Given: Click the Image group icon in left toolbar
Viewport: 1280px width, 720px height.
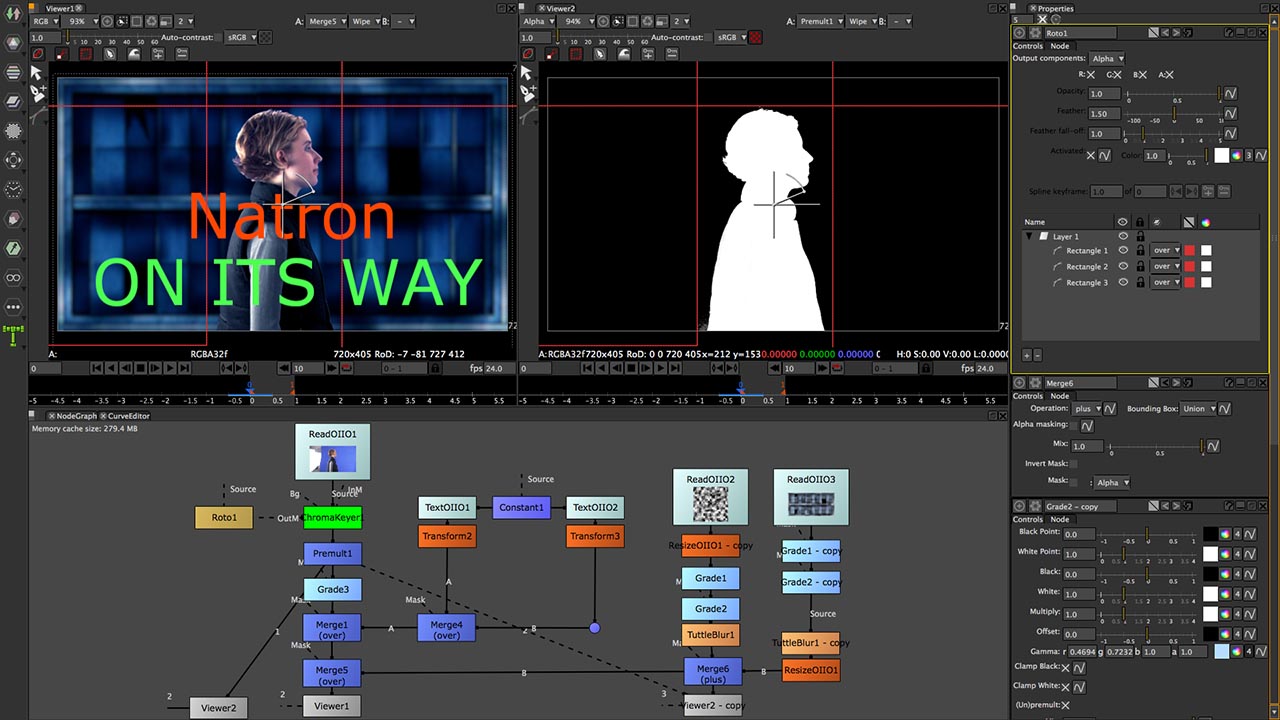Looking at the screenshot, I should tap(13, 44).
